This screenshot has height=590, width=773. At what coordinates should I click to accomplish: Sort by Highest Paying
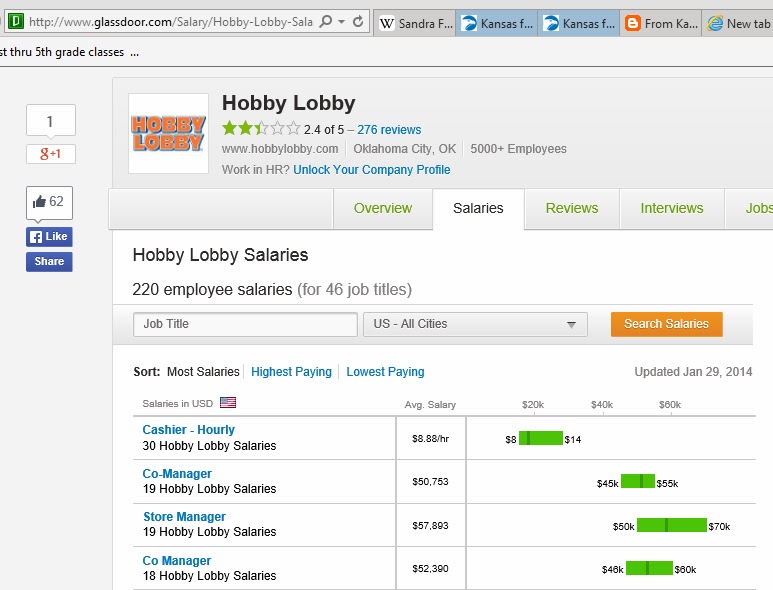point(291,372)
